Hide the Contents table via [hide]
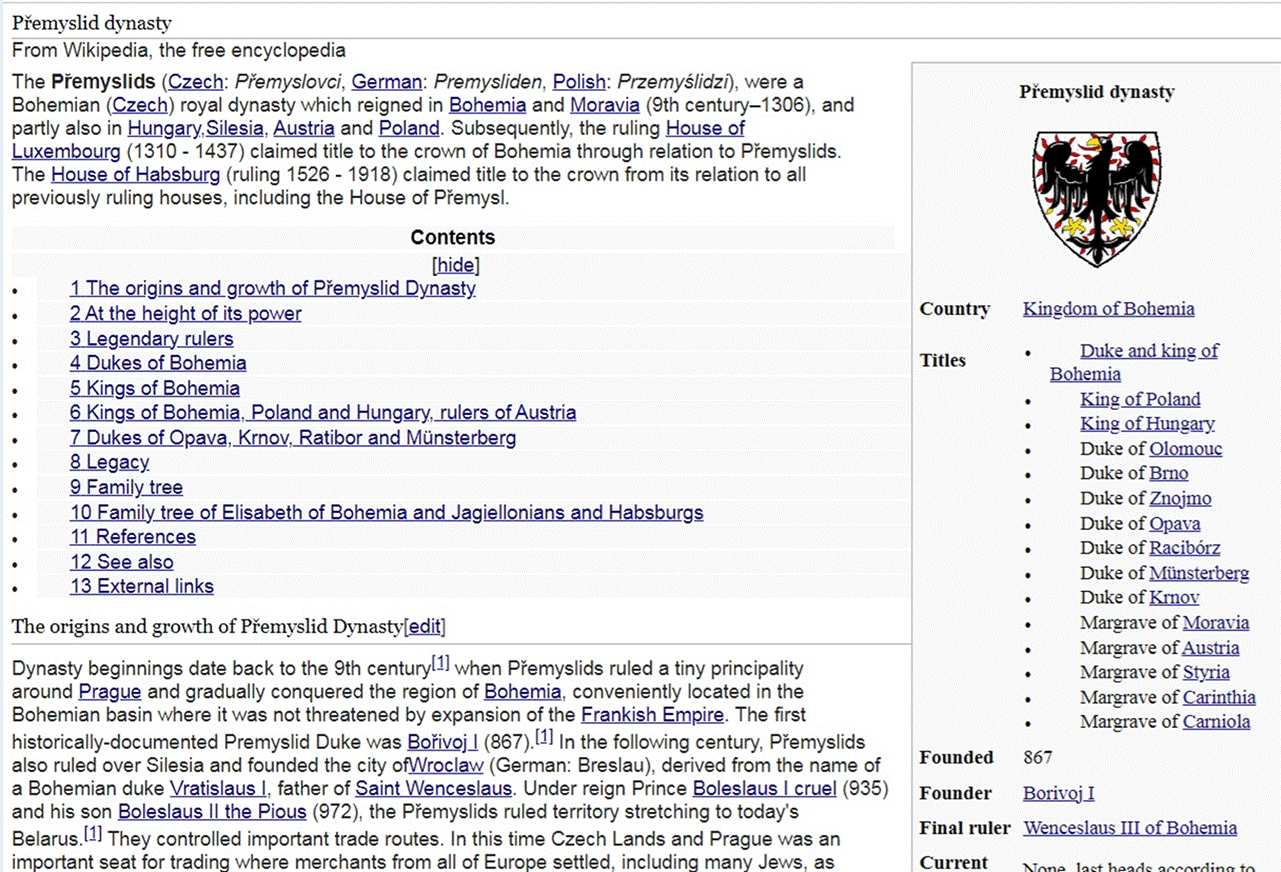Screen dimensions: 1281x872 tap(456, 265)
